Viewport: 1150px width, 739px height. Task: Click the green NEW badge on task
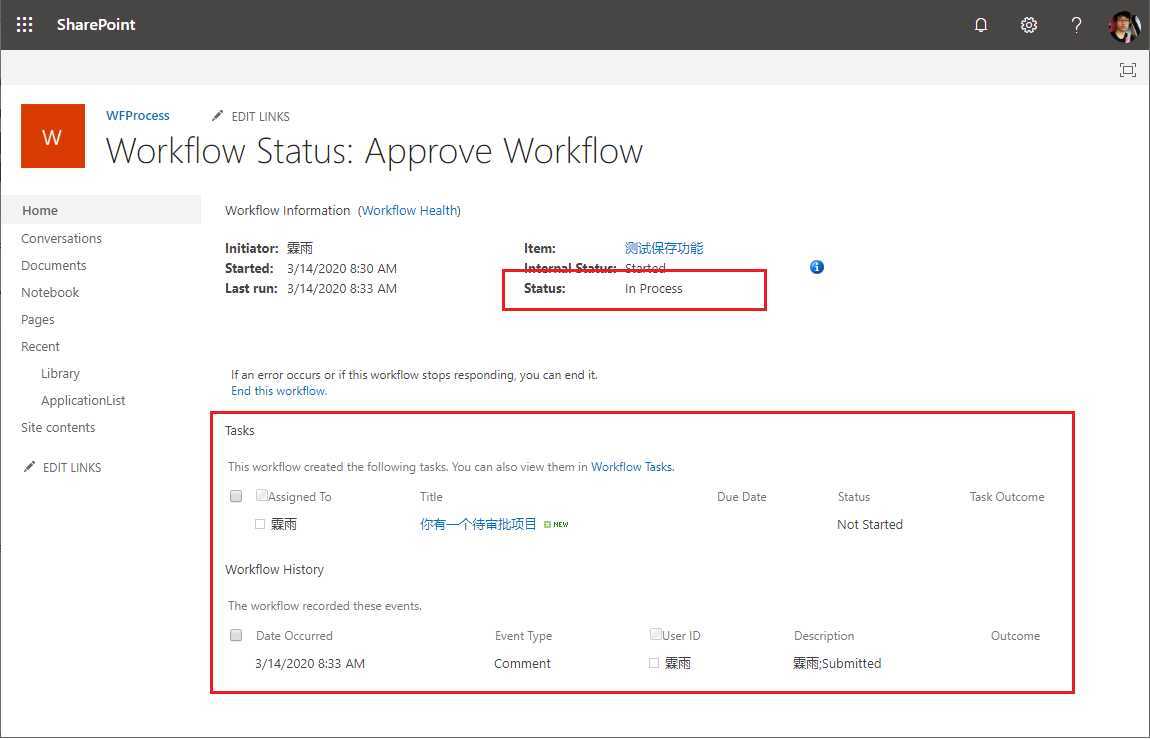(x=556, y=524)
